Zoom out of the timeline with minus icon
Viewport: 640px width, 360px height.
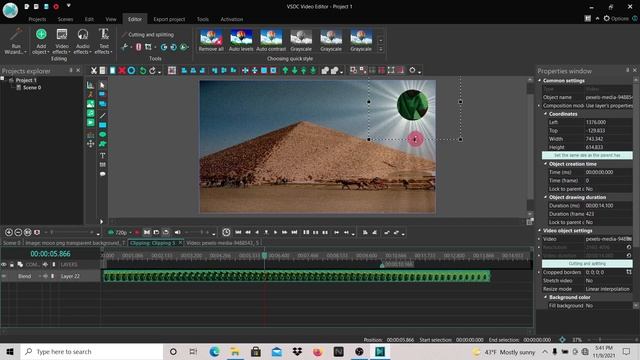point(18,232)
